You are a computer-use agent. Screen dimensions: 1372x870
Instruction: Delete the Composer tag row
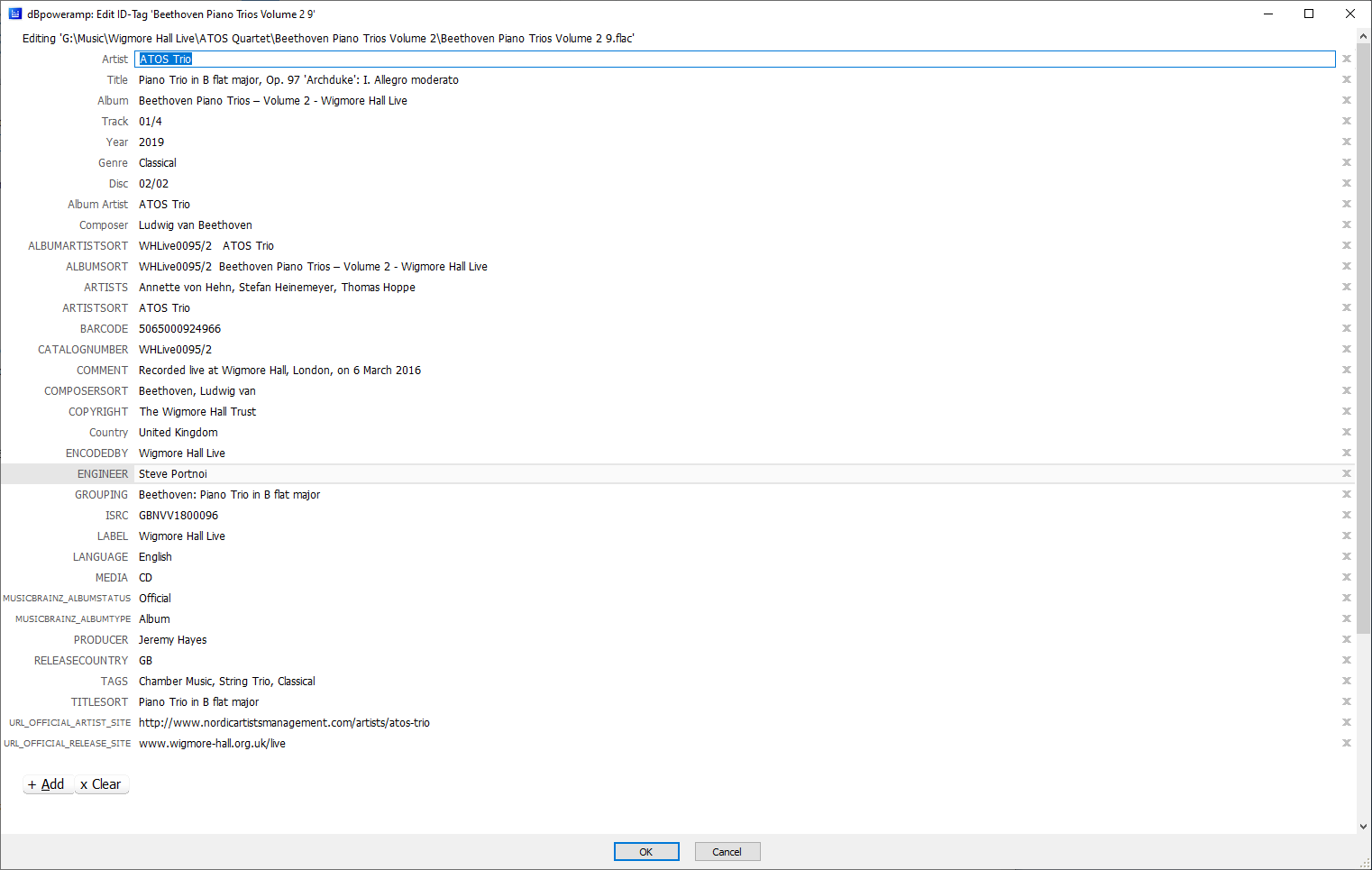click(x=1346, y=224)
